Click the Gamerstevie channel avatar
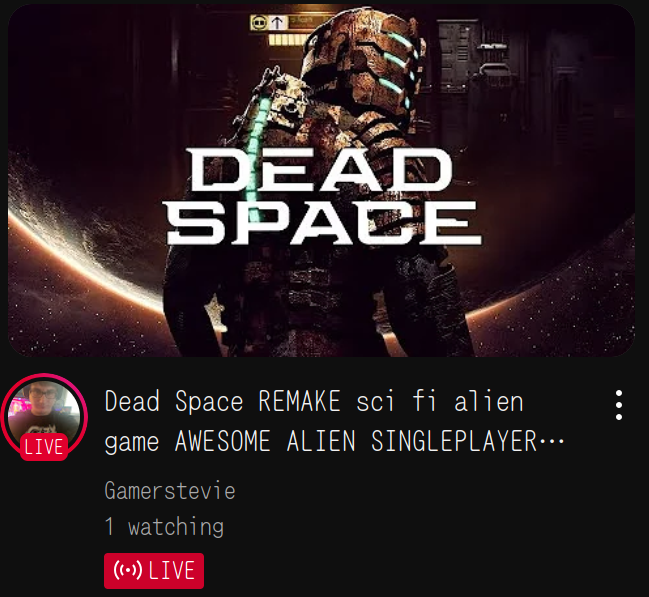 point(44,416)
